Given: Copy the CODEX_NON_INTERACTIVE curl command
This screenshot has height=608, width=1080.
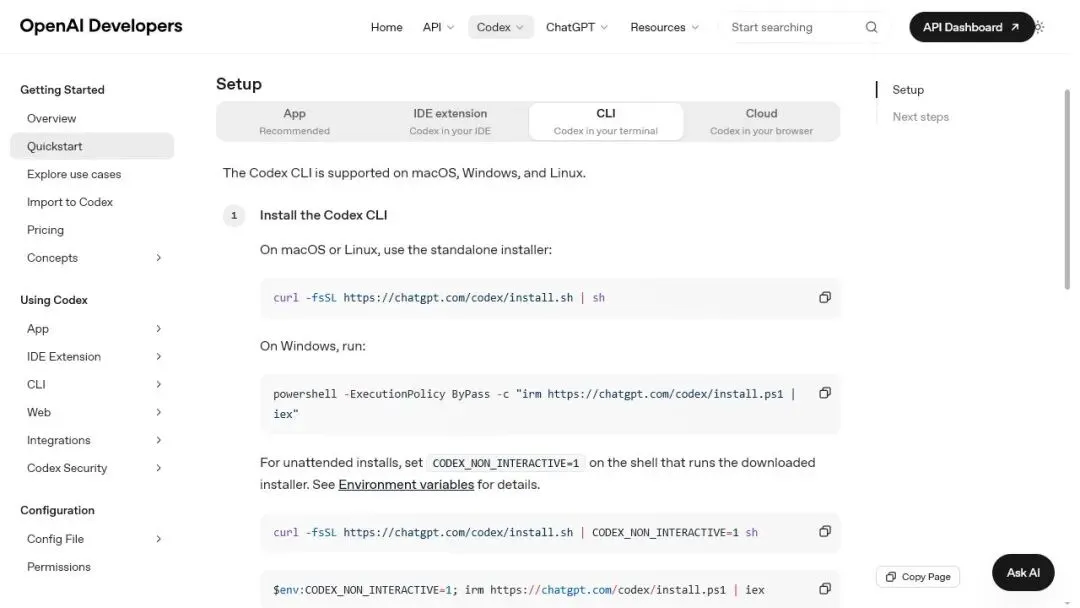Looking at the screenshot, I should pos(824,532).
